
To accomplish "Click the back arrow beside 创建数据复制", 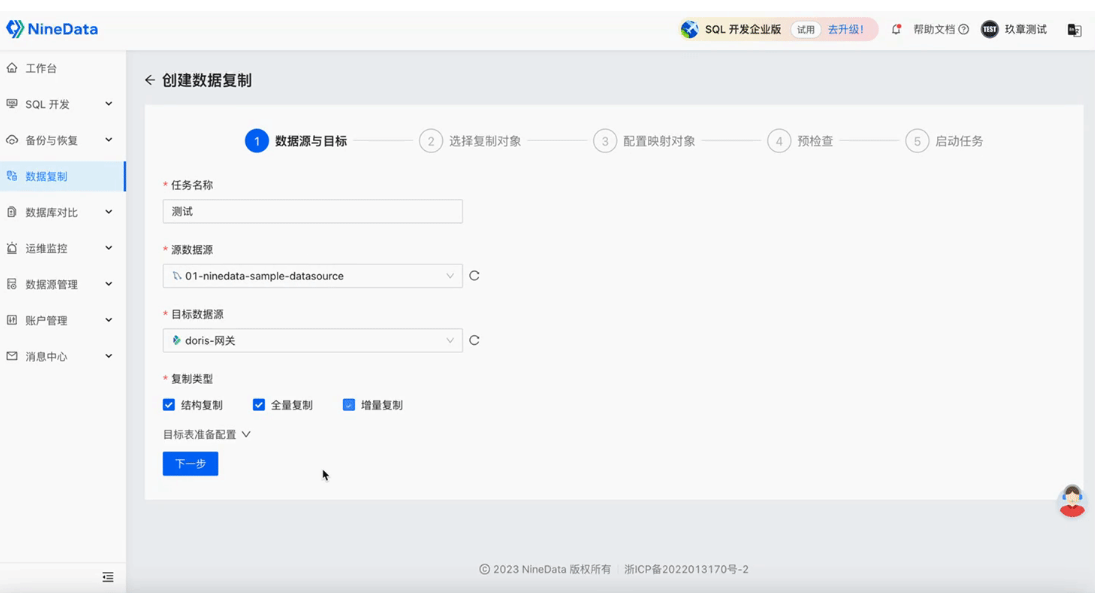I will [x=149, y=80].
